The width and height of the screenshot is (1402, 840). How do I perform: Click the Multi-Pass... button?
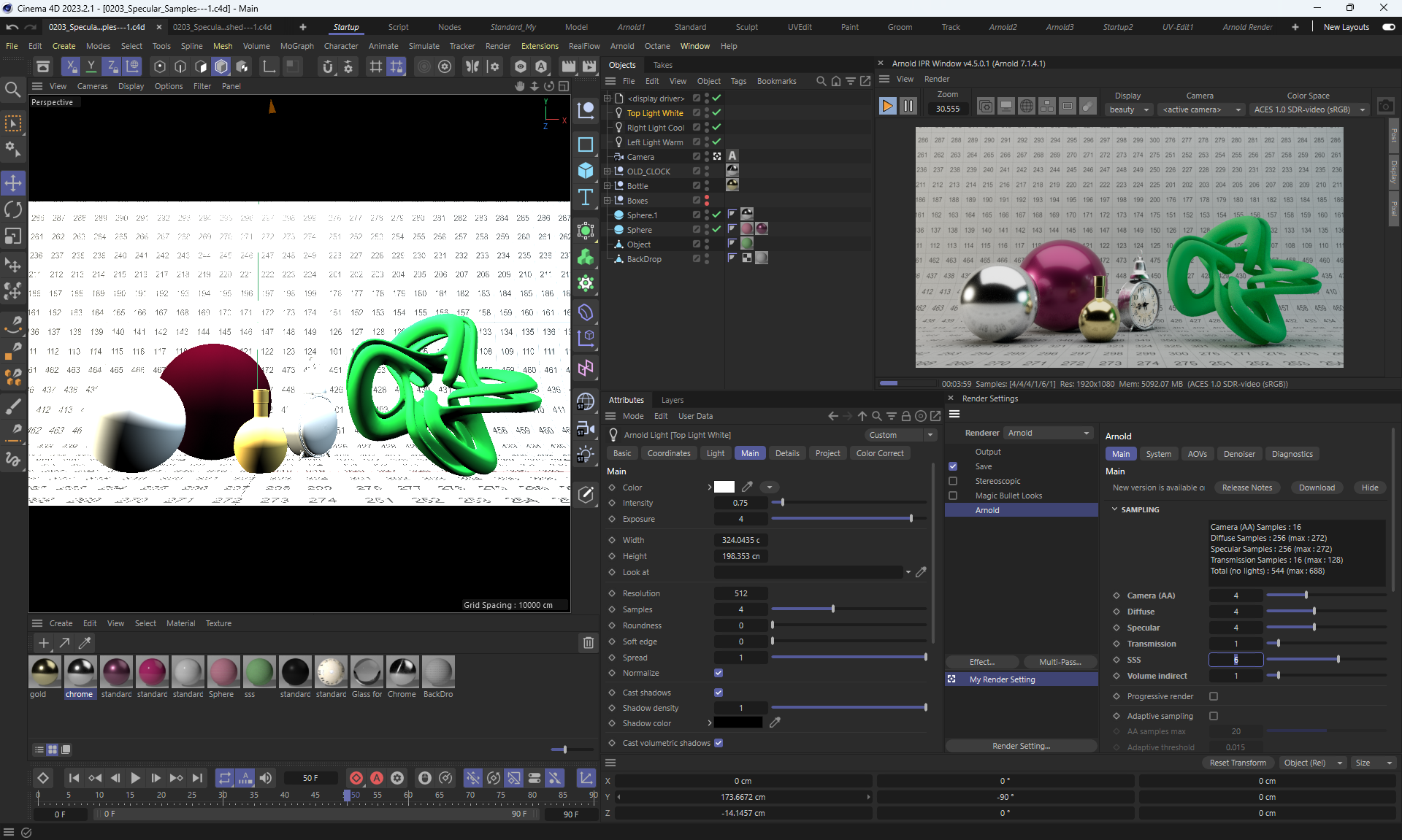tap(1060, 662)
